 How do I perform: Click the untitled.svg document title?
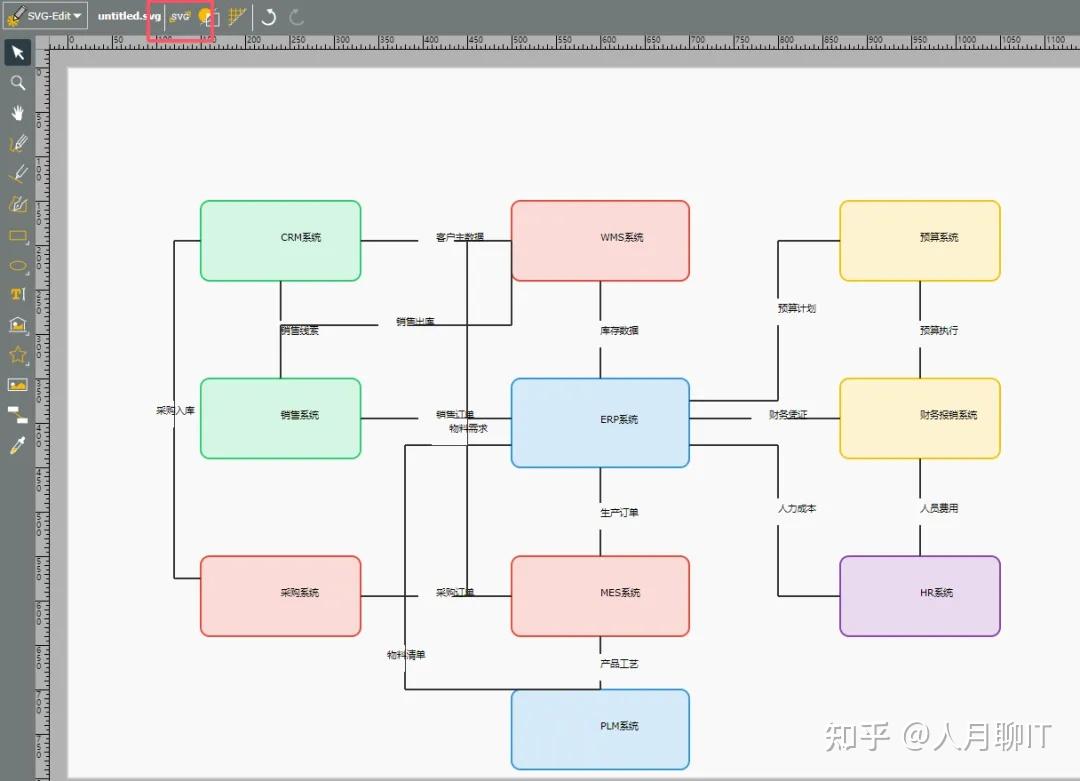coord(128,15)
